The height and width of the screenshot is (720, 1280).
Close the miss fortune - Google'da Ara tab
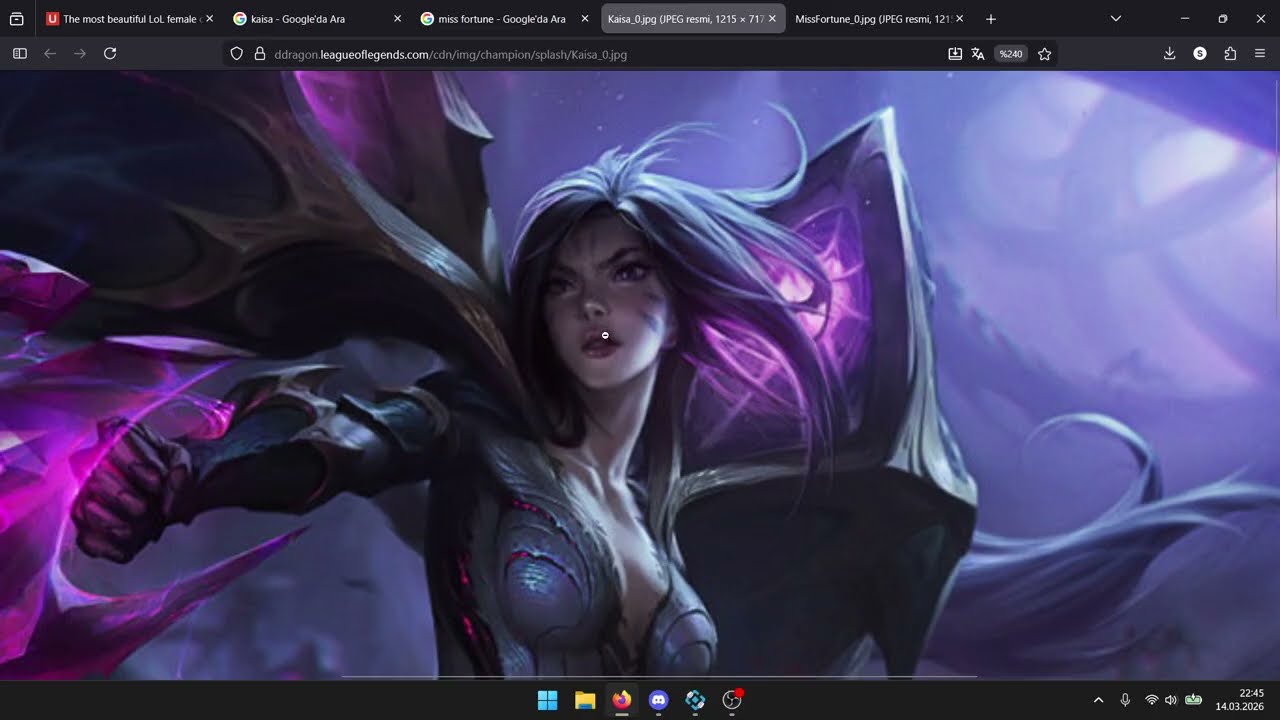click(x=585, y=19)
